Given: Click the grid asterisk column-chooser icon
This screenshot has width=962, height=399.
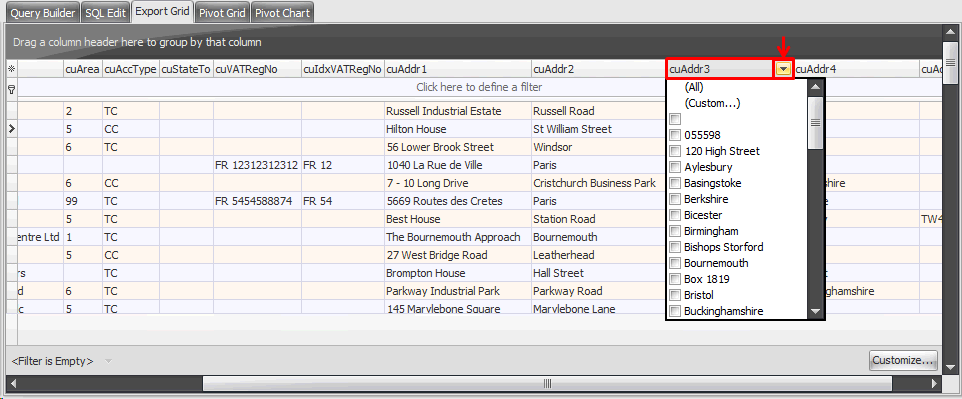Looking at the screenshot, I should coord(11,69).
